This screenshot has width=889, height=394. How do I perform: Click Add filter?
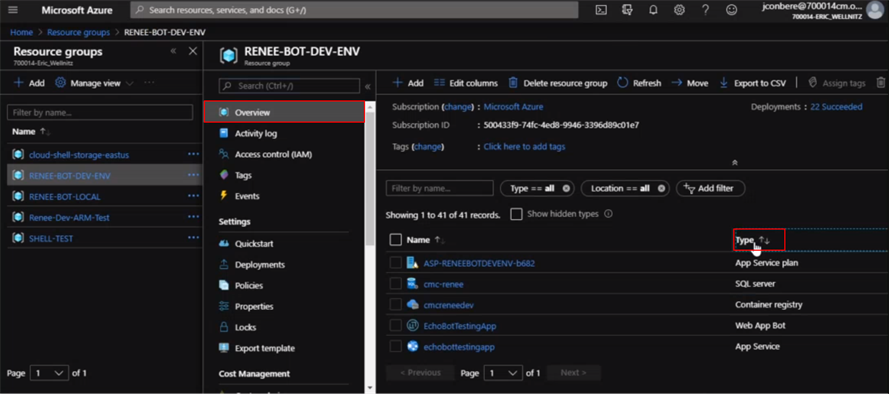[x=710, y=188]
